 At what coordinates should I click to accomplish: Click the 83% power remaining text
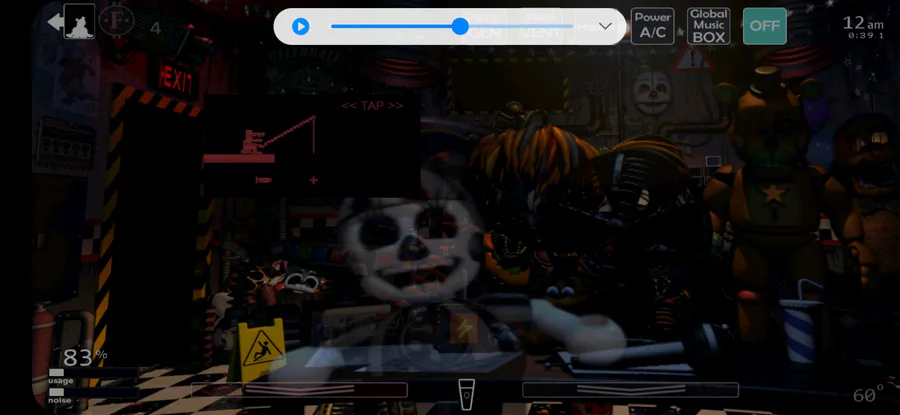(x=85, y=358)
